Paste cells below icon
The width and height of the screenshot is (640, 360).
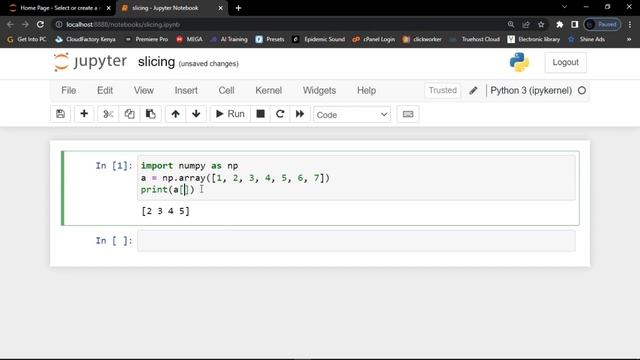pyautogui.click(x=151, y=114)
